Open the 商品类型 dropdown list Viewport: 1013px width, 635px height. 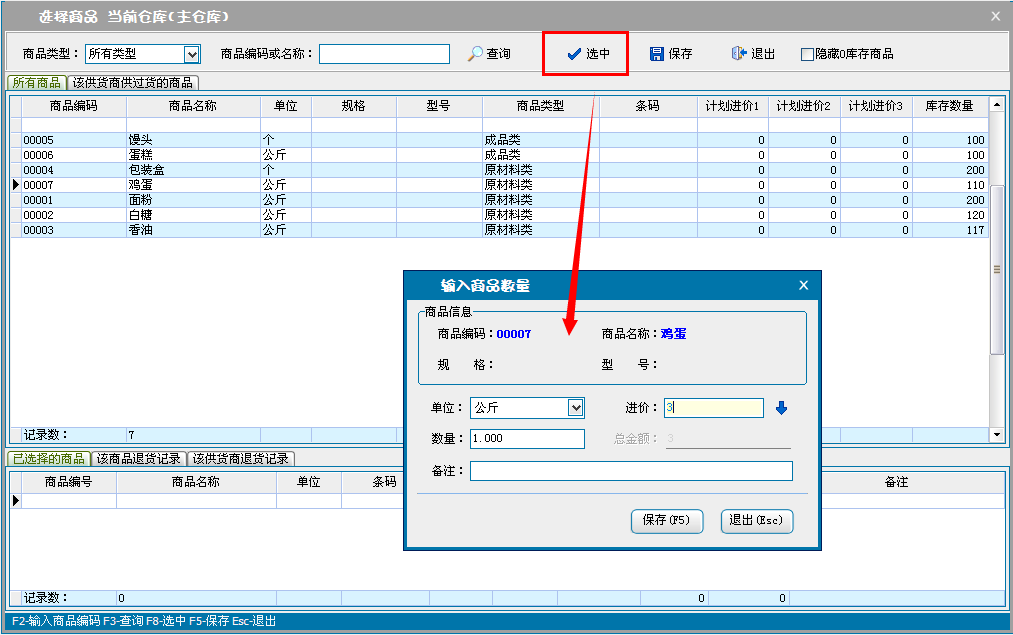click(192, 54)
